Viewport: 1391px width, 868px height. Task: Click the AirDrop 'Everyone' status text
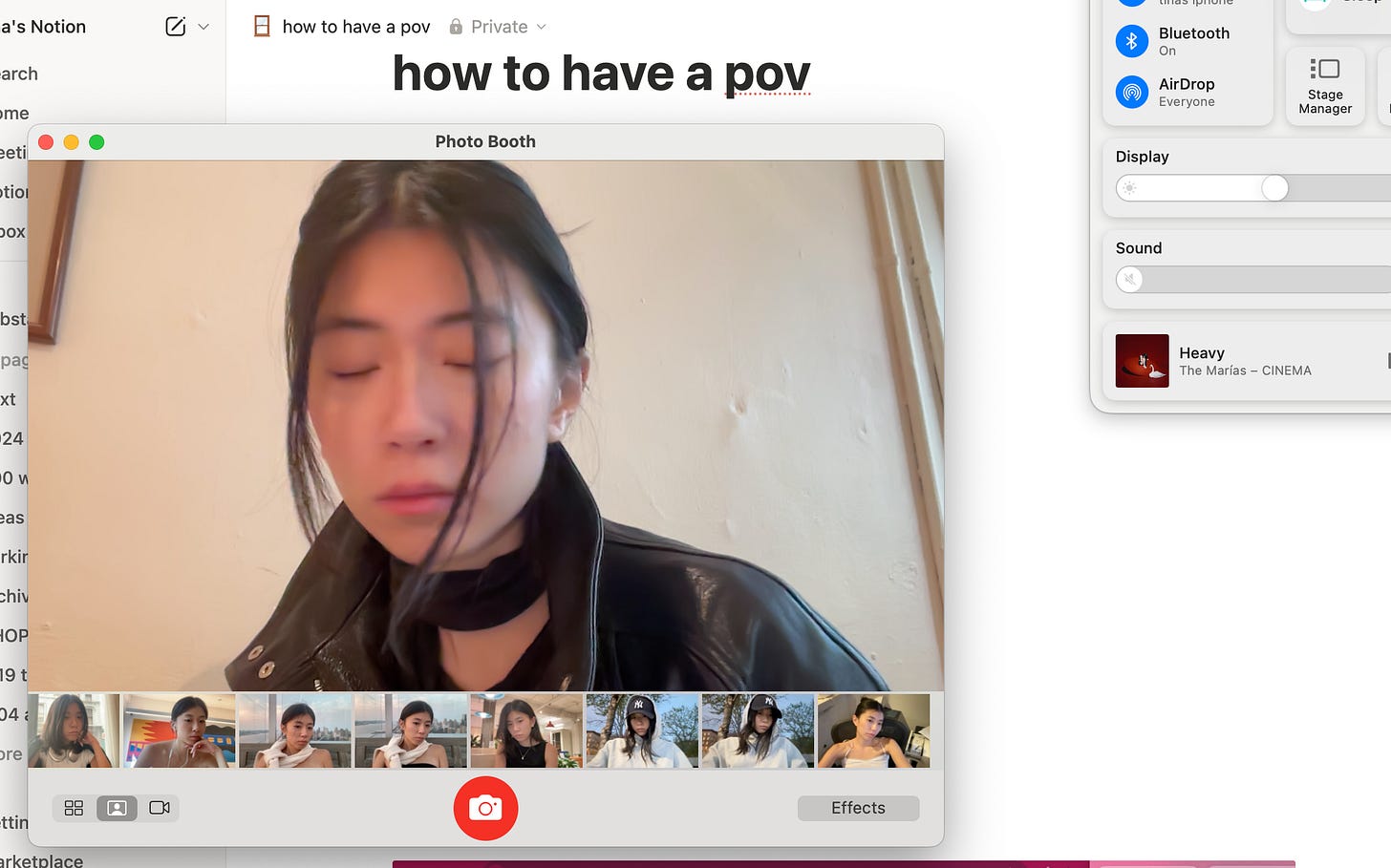pyautogui.click(x=1187, y=102)
